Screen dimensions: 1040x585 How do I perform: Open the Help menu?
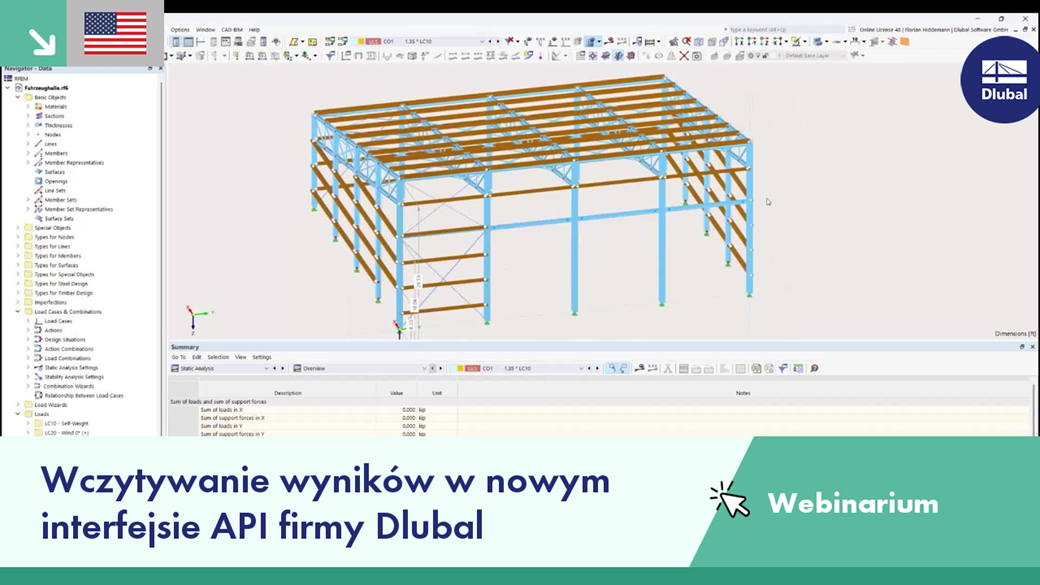click(254, 30)
